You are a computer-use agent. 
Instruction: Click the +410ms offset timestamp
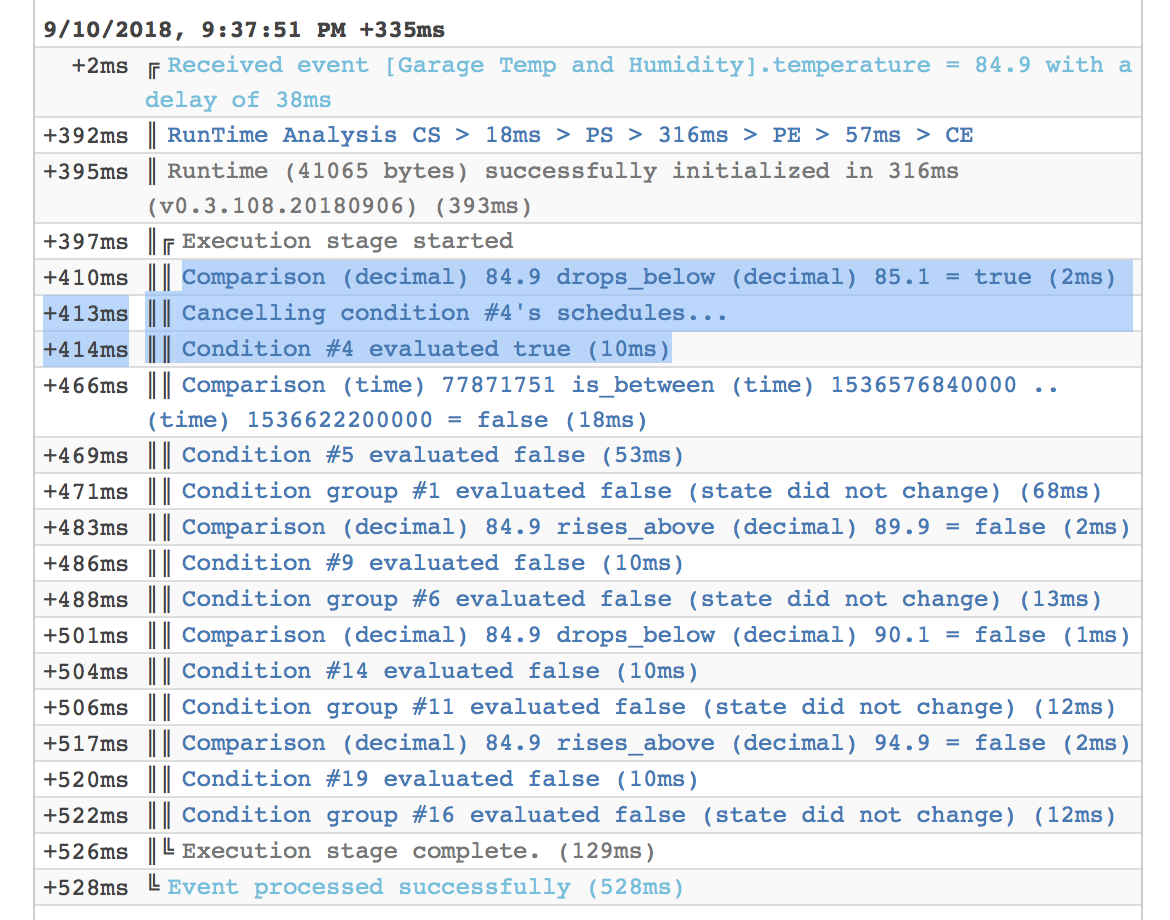pyautogui.click(x=86, y=278)
